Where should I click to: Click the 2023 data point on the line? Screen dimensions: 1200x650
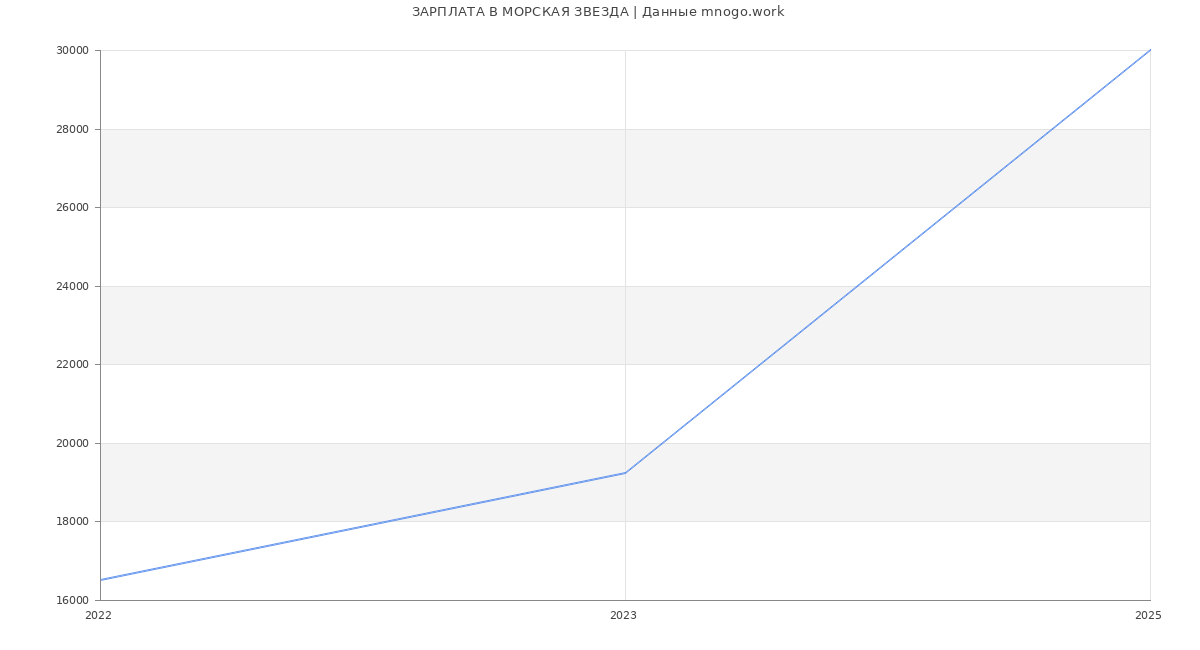(625, 473)
